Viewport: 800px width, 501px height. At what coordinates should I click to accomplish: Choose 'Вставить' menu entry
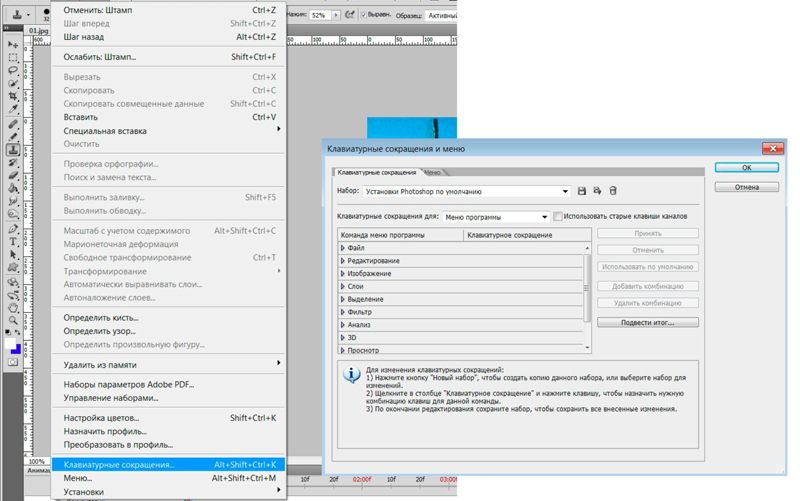point(169,117)
